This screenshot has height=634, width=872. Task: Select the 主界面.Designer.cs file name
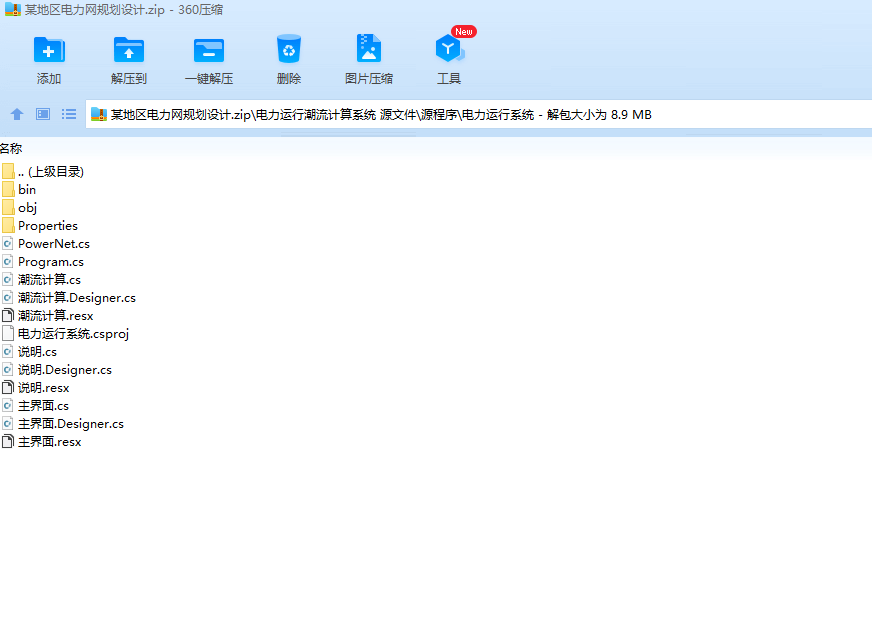[x=71, y=424]
